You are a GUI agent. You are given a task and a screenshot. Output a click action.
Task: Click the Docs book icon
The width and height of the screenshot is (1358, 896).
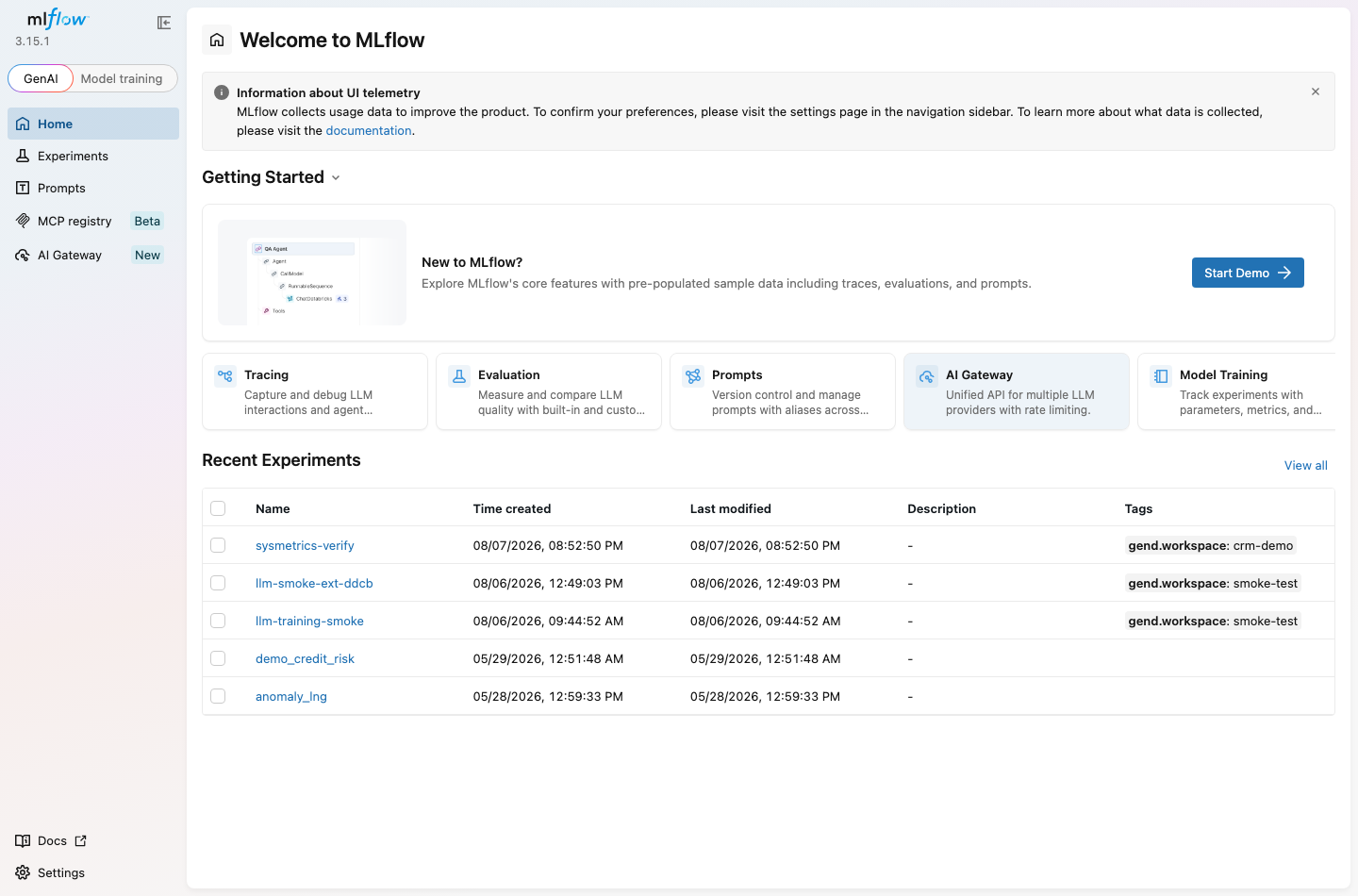tap(23, 840)
